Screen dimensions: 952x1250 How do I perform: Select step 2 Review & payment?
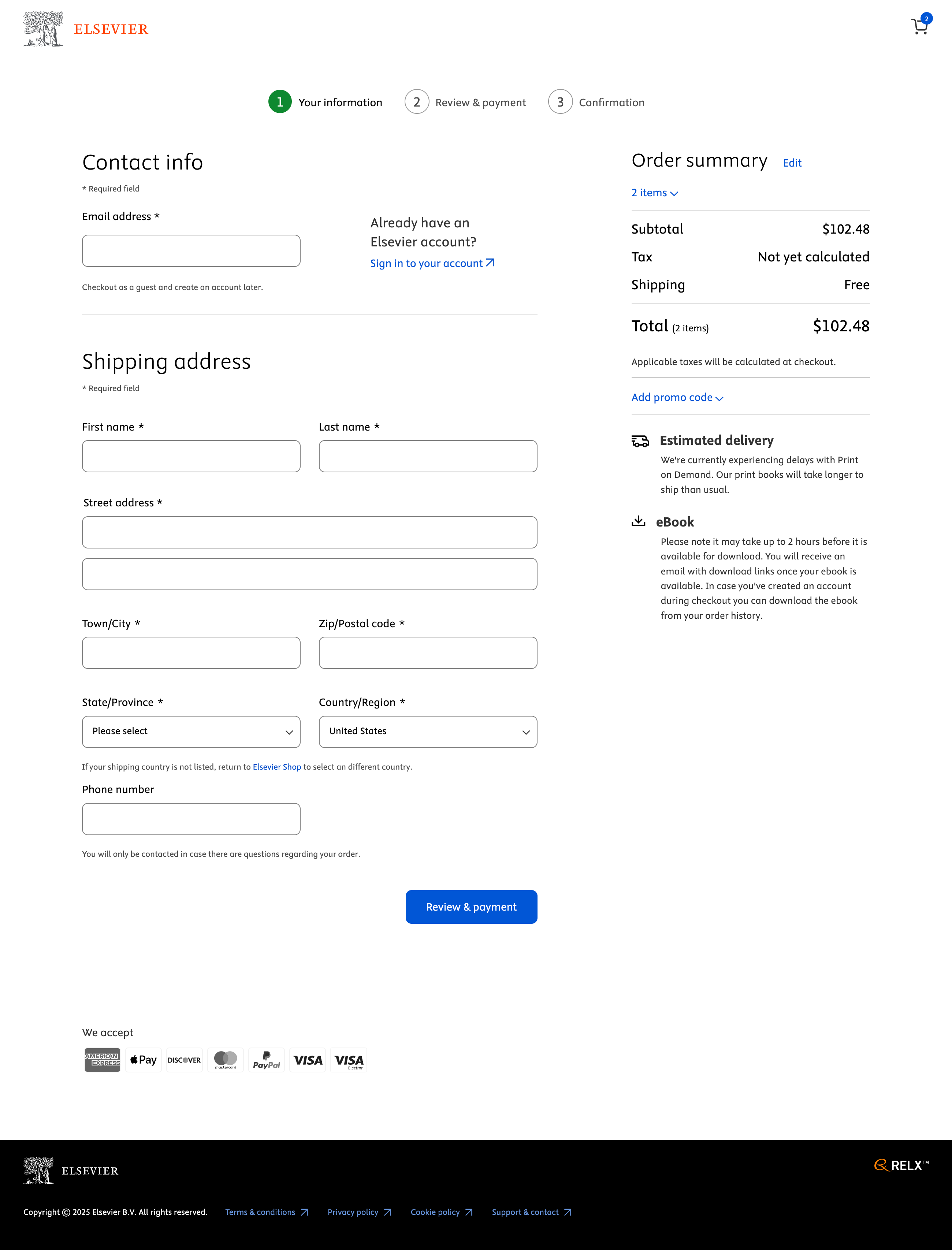click(465, 103)
